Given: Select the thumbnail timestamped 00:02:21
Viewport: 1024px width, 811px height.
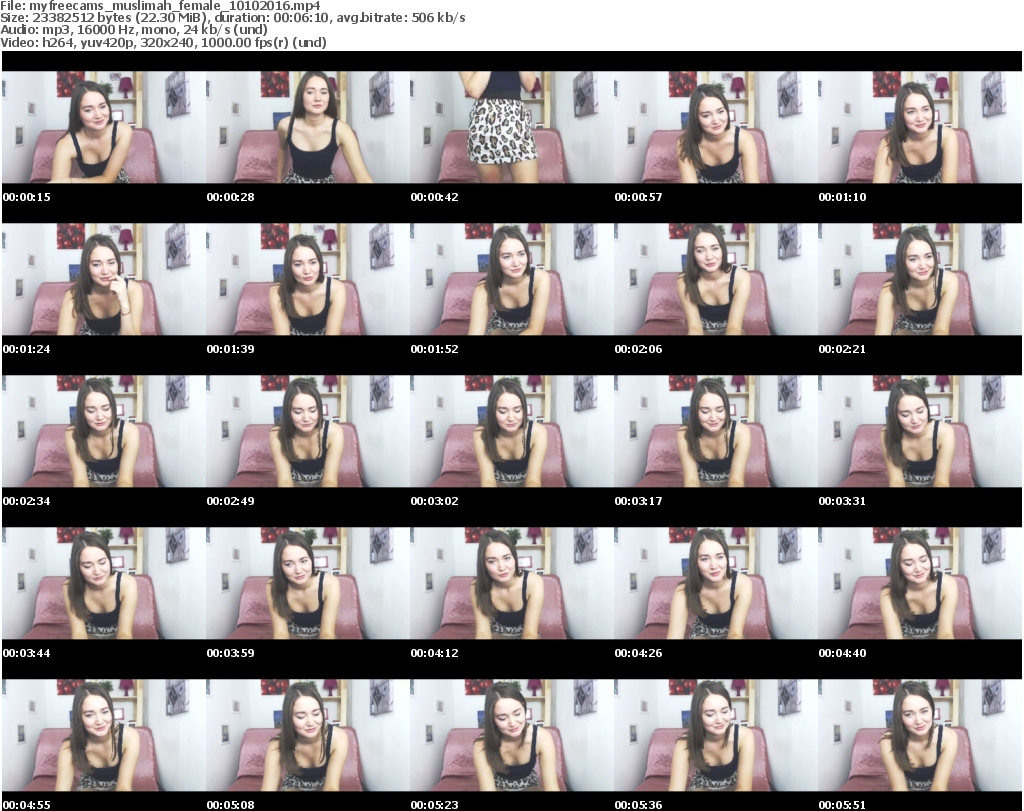Looking at the screenshot, I should coord(920,279).
